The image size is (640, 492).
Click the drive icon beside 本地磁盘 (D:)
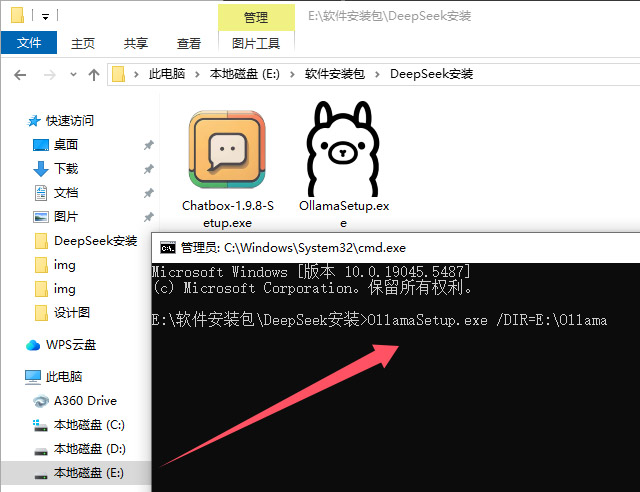[x=41, y=451]
